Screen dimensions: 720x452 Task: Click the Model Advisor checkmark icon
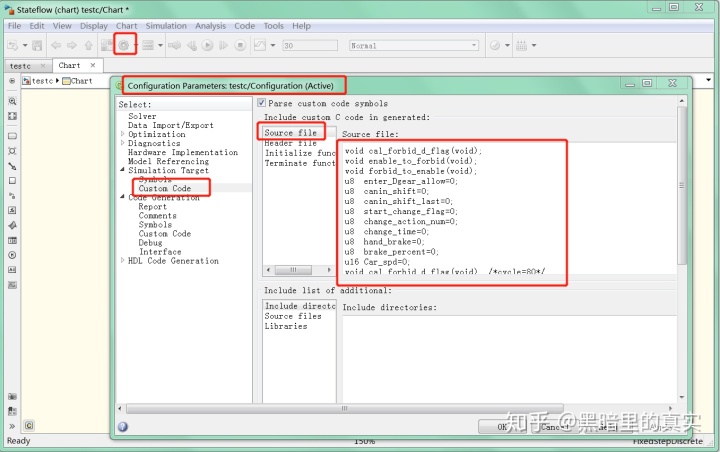pyautogui.click(x=495, y=45)
